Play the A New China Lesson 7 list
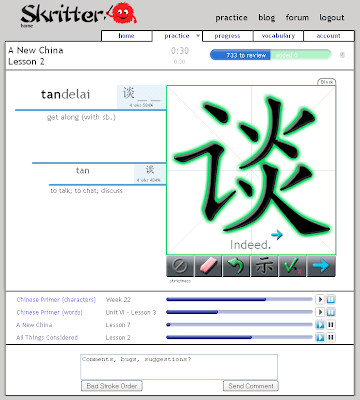Image resolution: width=360 pixels, height=400 pixels. pyautogui.click(x=320, y=325)
